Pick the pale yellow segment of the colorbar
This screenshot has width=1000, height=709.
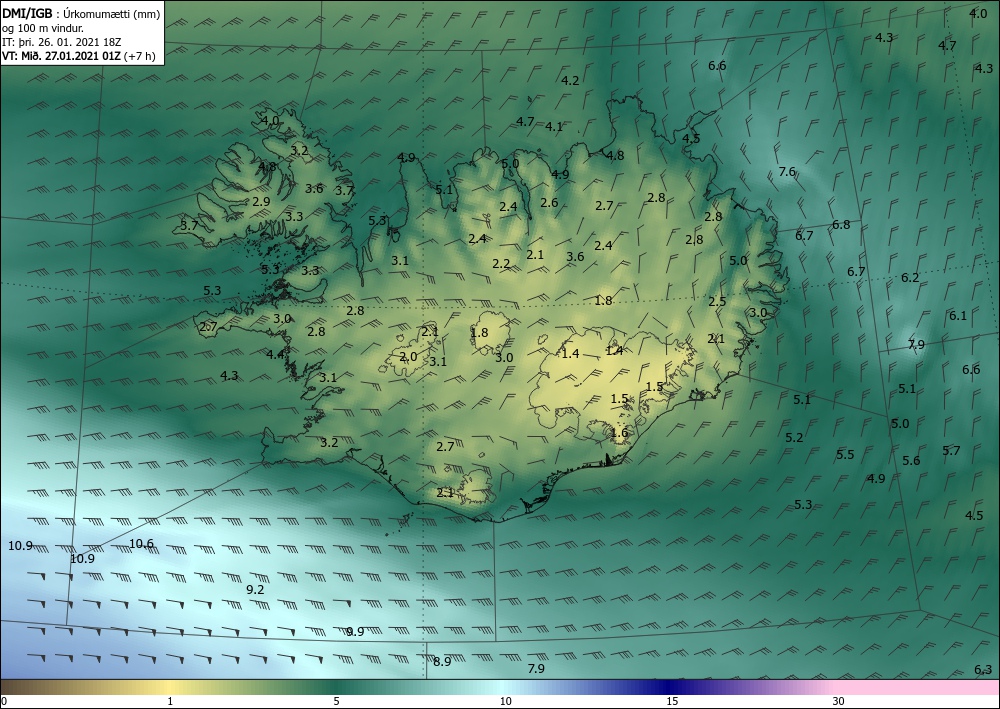pyautogui.click(x=169, y=687)
